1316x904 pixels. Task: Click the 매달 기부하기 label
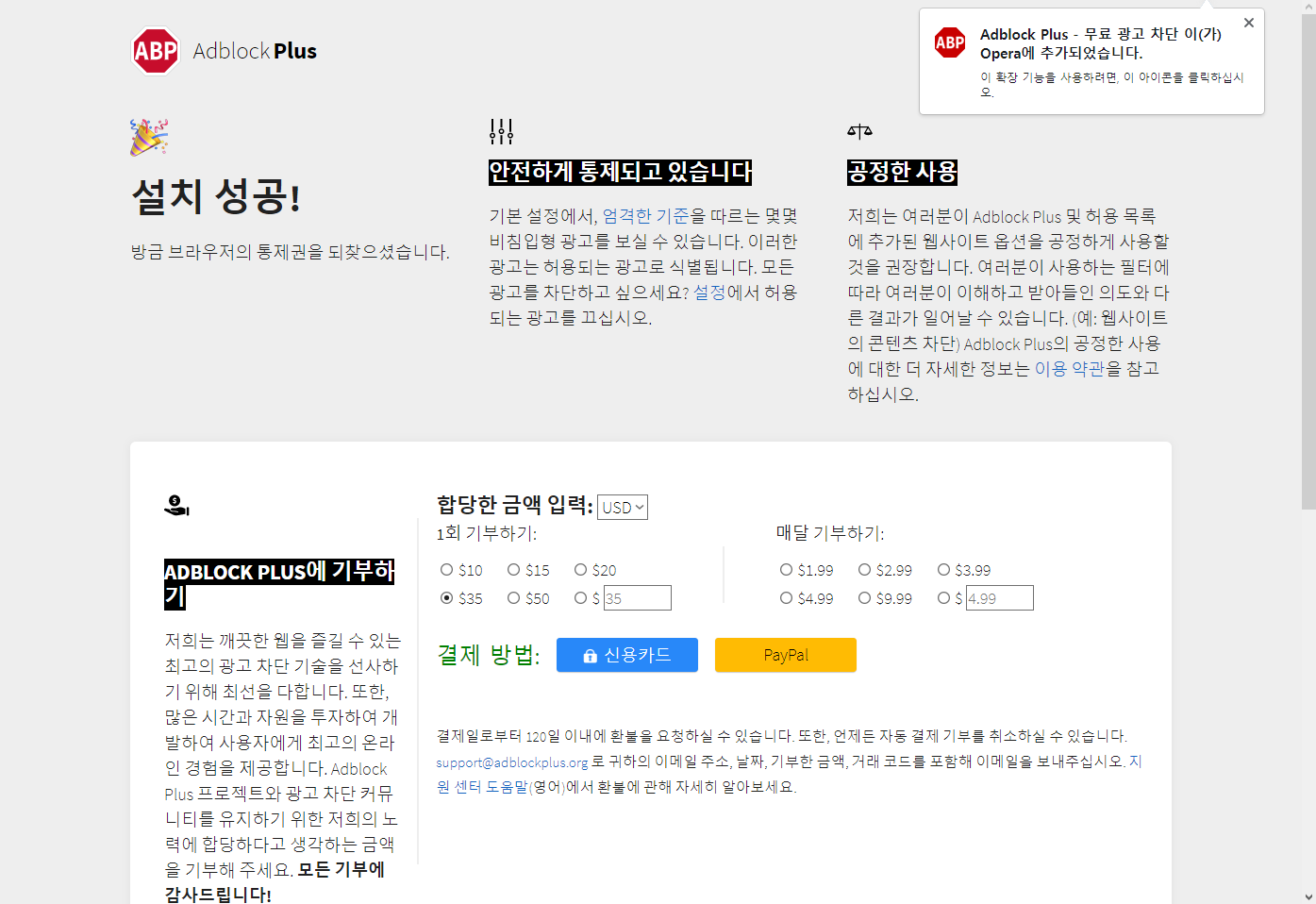(830, 534)
